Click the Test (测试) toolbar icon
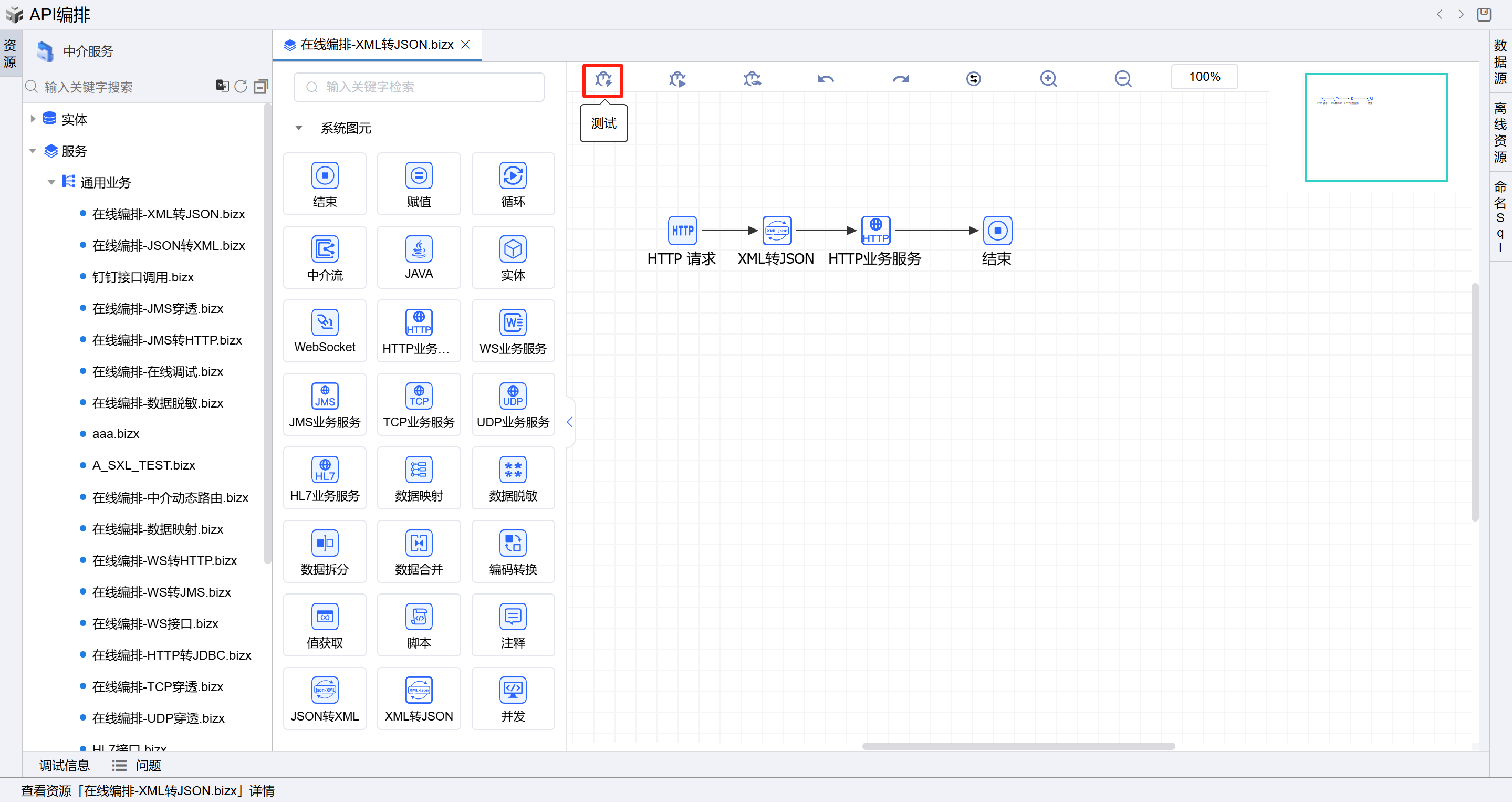 [603, 79]
